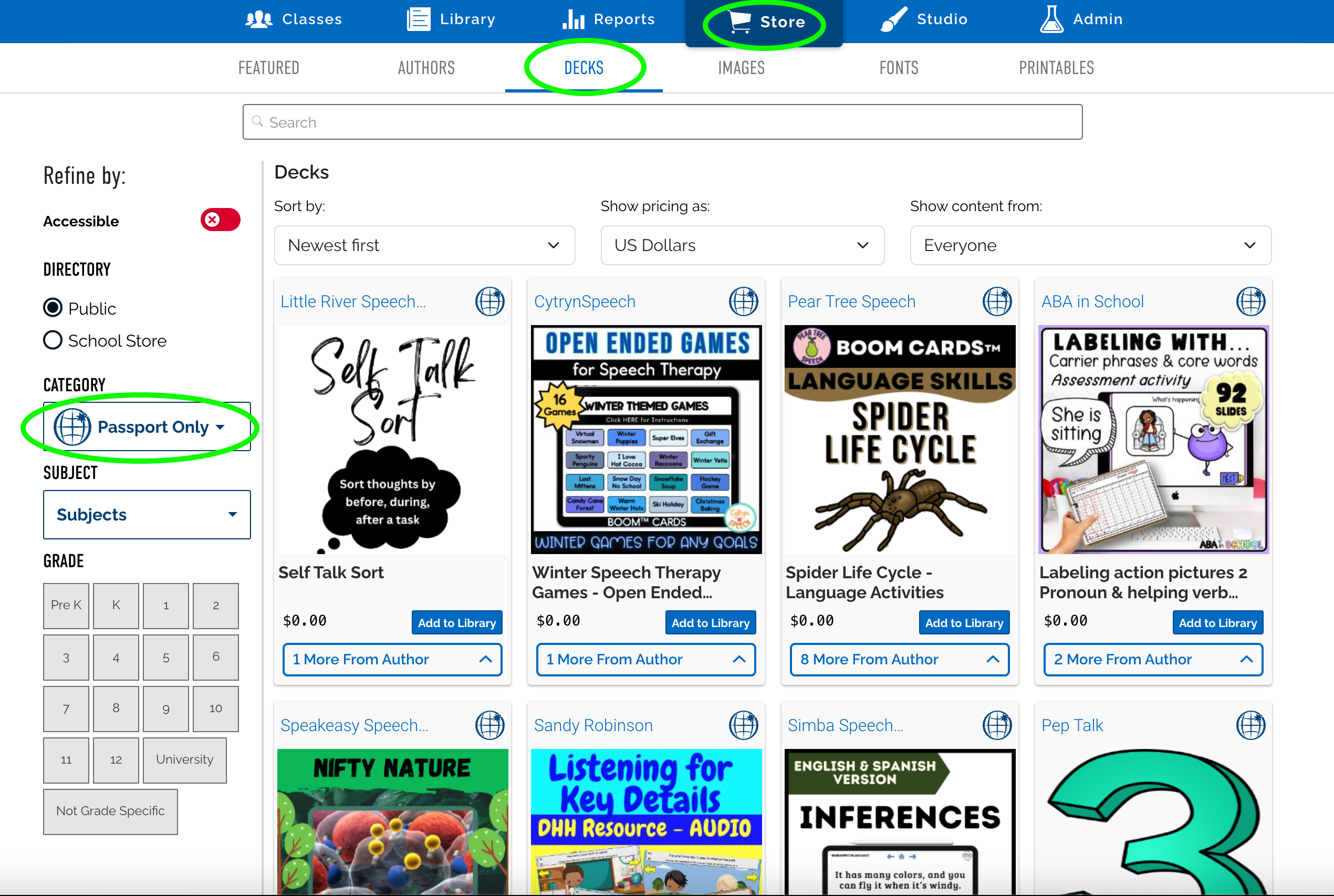
Task: Click the Store shopping cart icon
Action: (740, 22)
